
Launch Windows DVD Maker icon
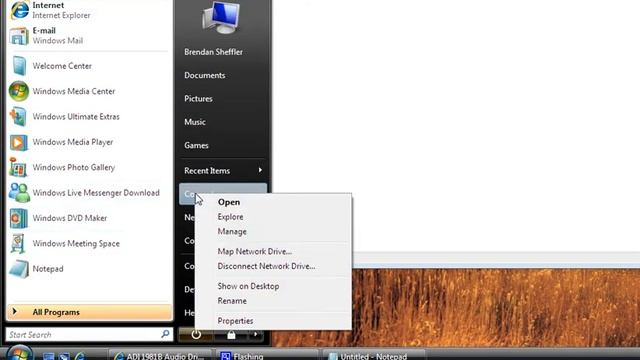tap(19, 218)
